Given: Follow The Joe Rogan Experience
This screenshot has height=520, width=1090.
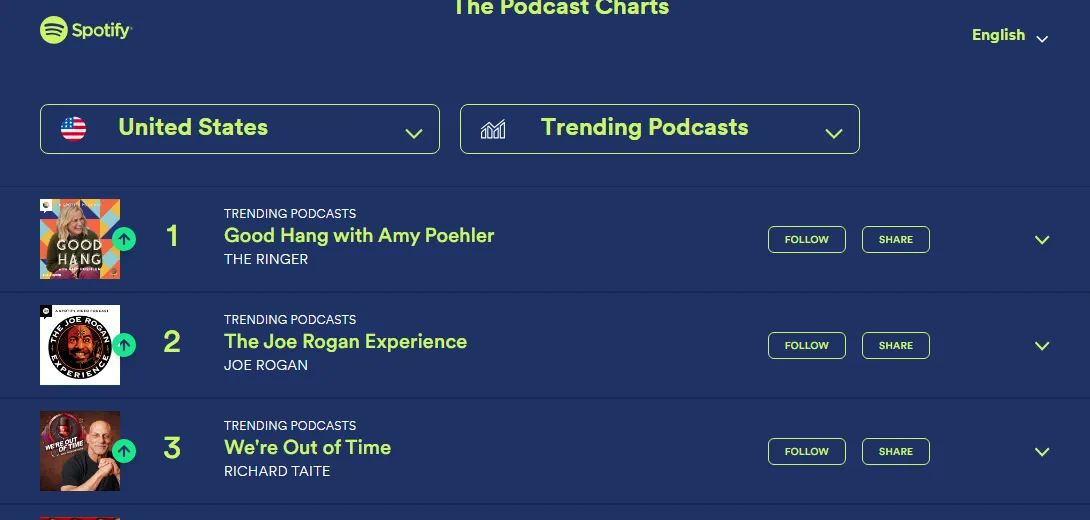Looking at the screenshot, I should [806, 346].
